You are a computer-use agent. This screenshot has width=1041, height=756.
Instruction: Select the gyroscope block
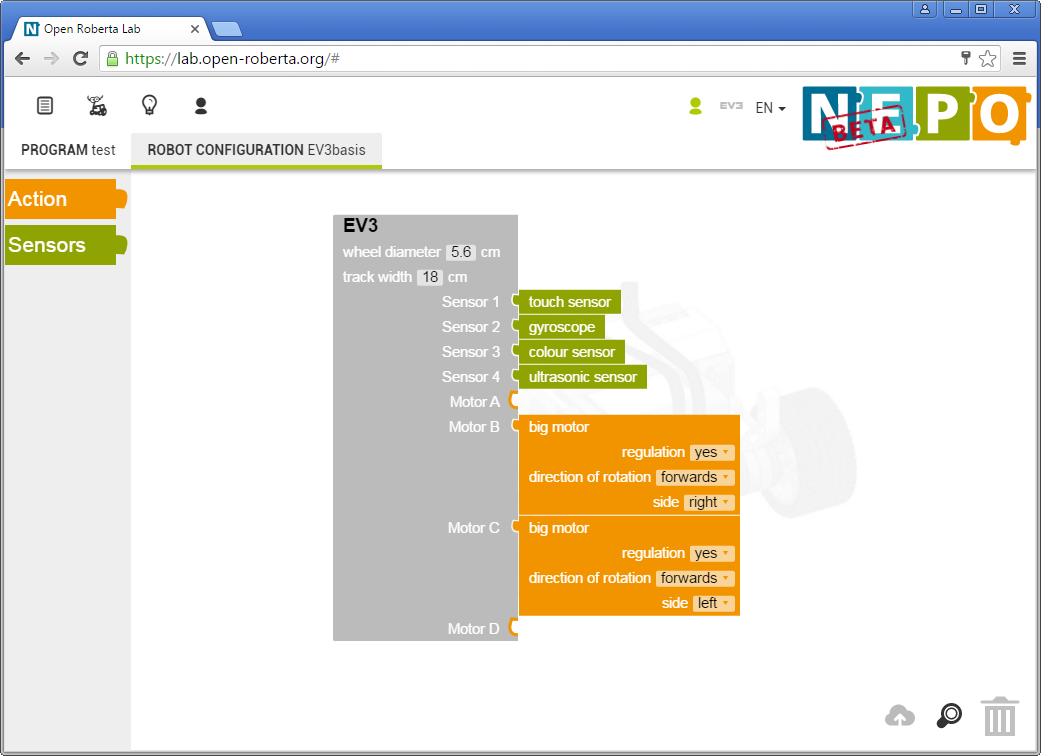pyautogui.click(x=561, y=327)
